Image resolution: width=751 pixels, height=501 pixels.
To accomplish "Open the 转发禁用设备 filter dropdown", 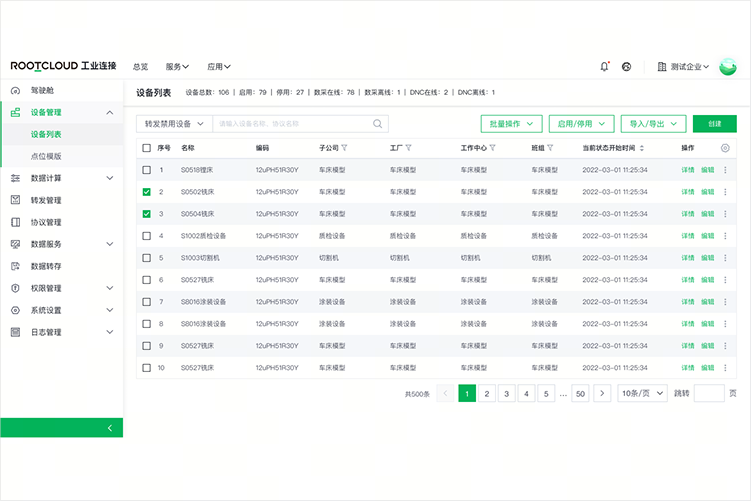I will (174, 124).
